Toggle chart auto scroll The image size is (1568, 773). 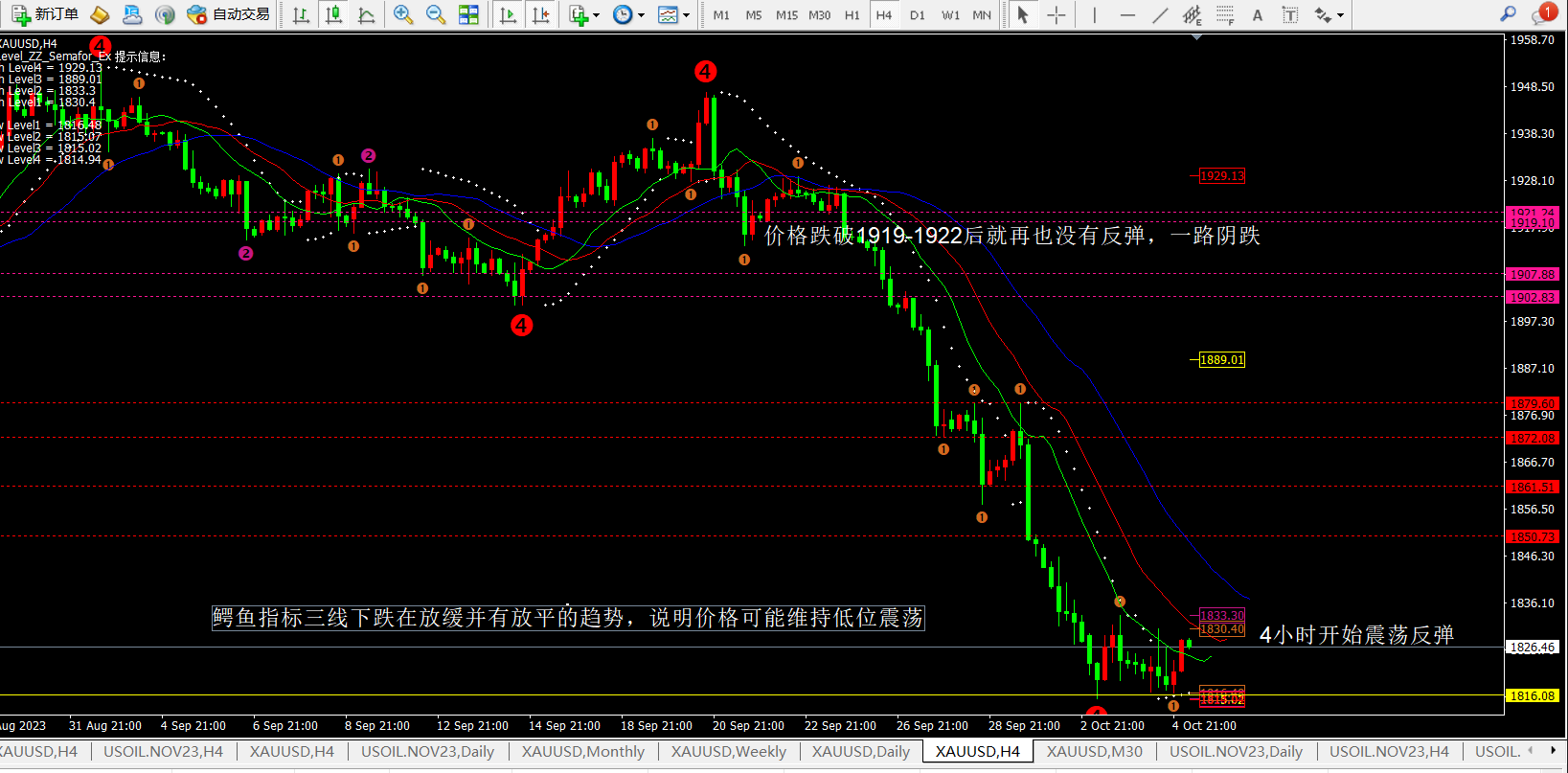(509, 14)
